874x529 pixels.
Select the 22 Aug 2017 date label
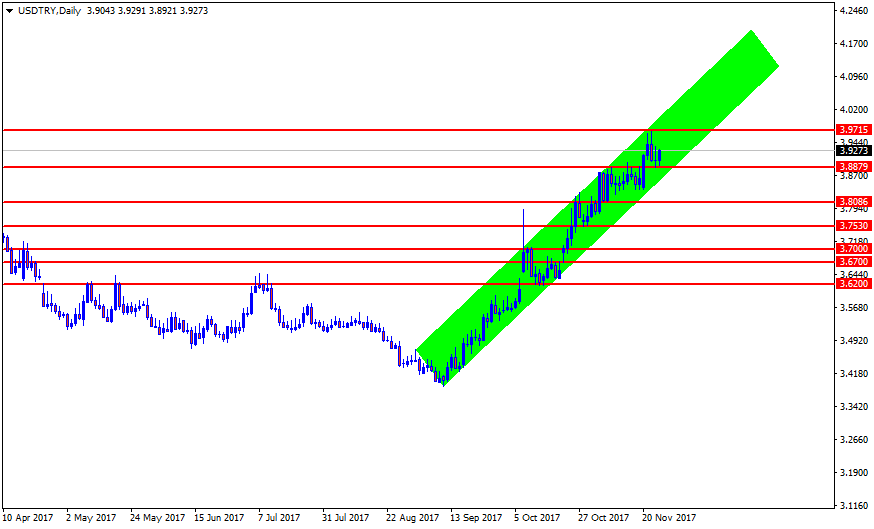click(412, 518)
